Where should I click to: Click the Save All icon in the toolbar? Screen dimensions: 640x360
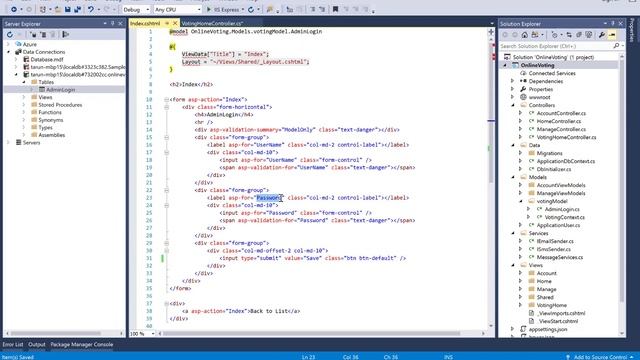77,9
